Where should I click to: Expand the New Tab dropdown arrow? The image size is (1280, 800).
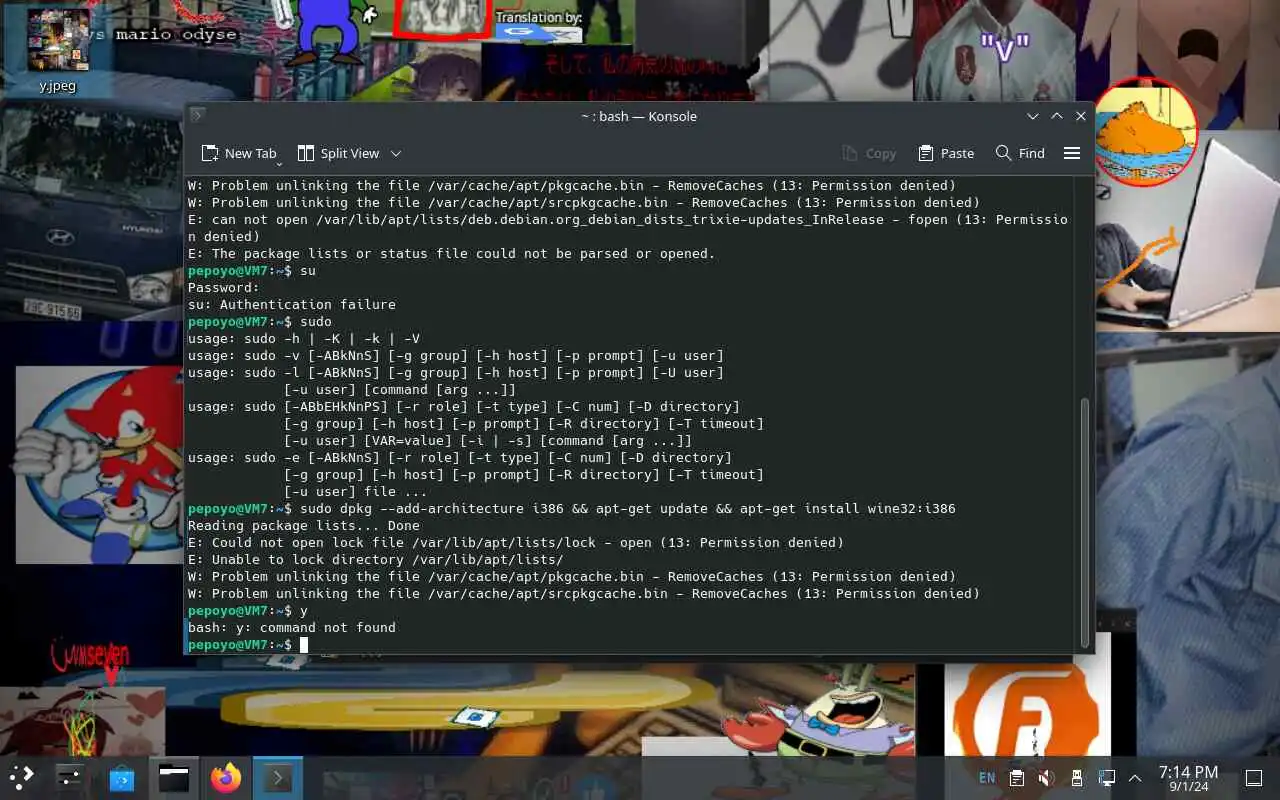(x=279, y=162)
